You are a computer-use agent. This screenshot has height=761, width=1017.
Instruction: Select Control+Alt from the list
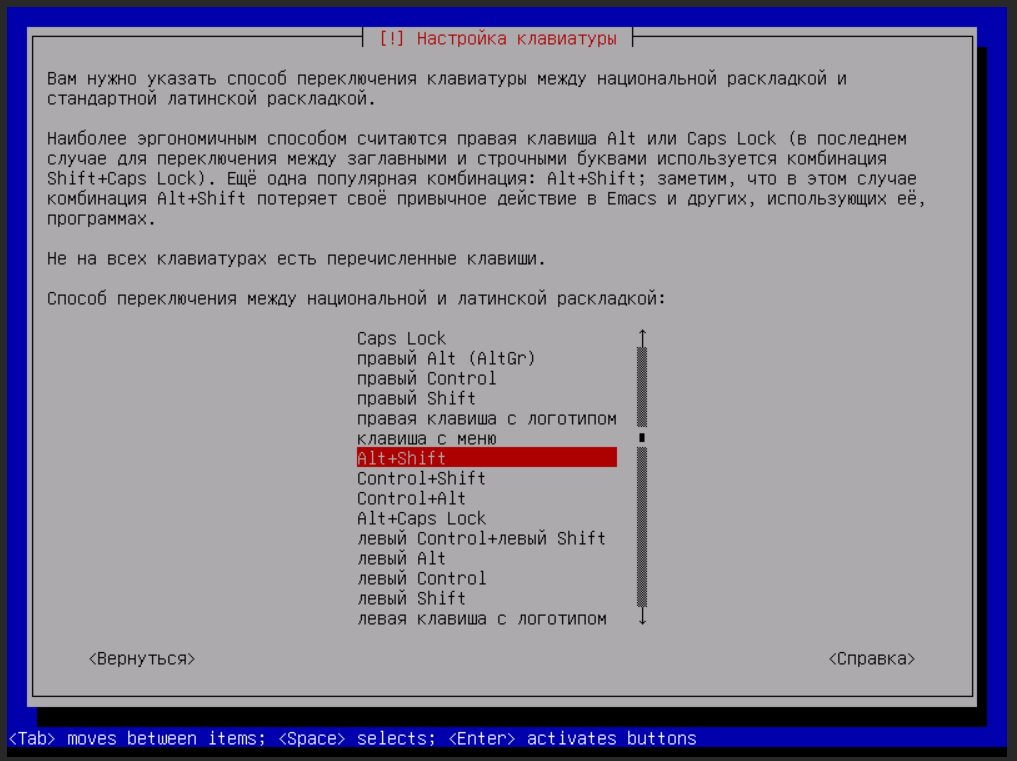click(x=411, y=499)
